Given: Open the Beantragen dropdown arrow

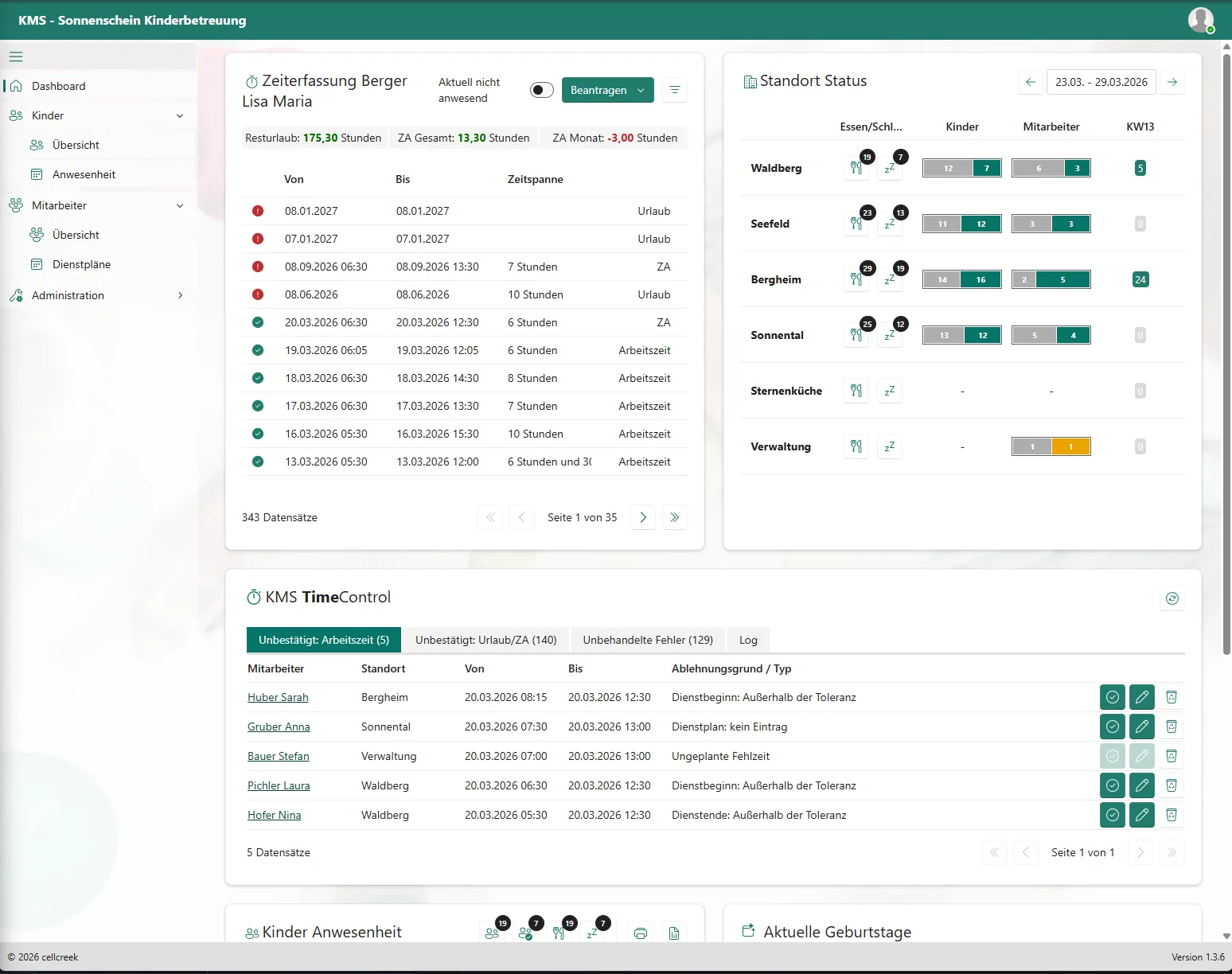Looking at the screenshot, I should [641, 90].
